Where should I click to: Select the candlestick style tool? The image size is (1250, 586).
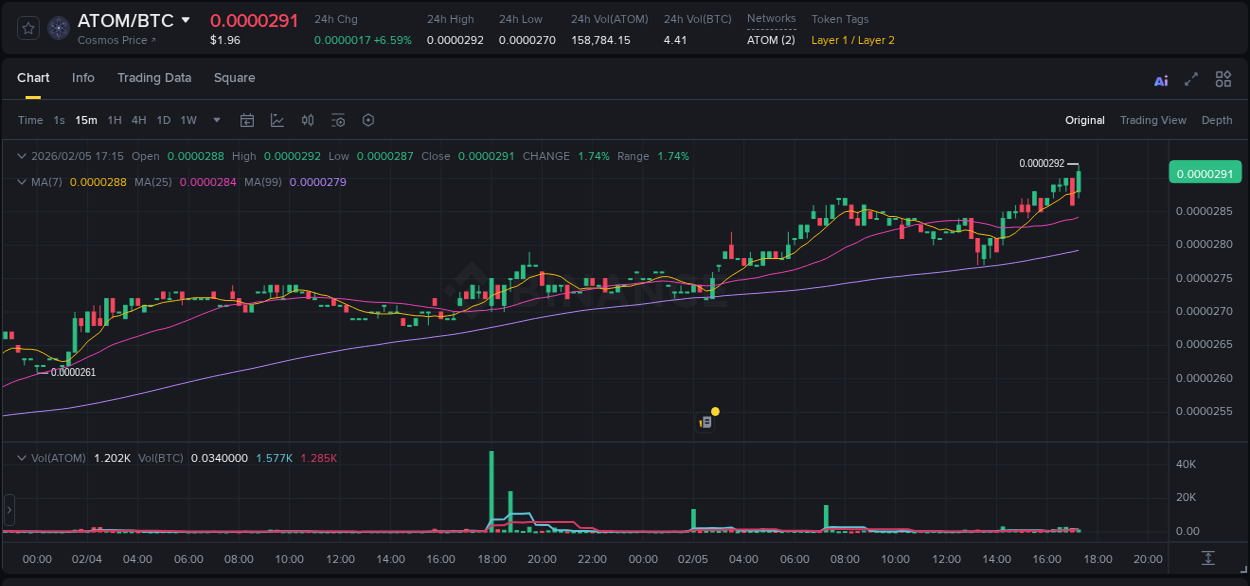click(x=308, y=120)
